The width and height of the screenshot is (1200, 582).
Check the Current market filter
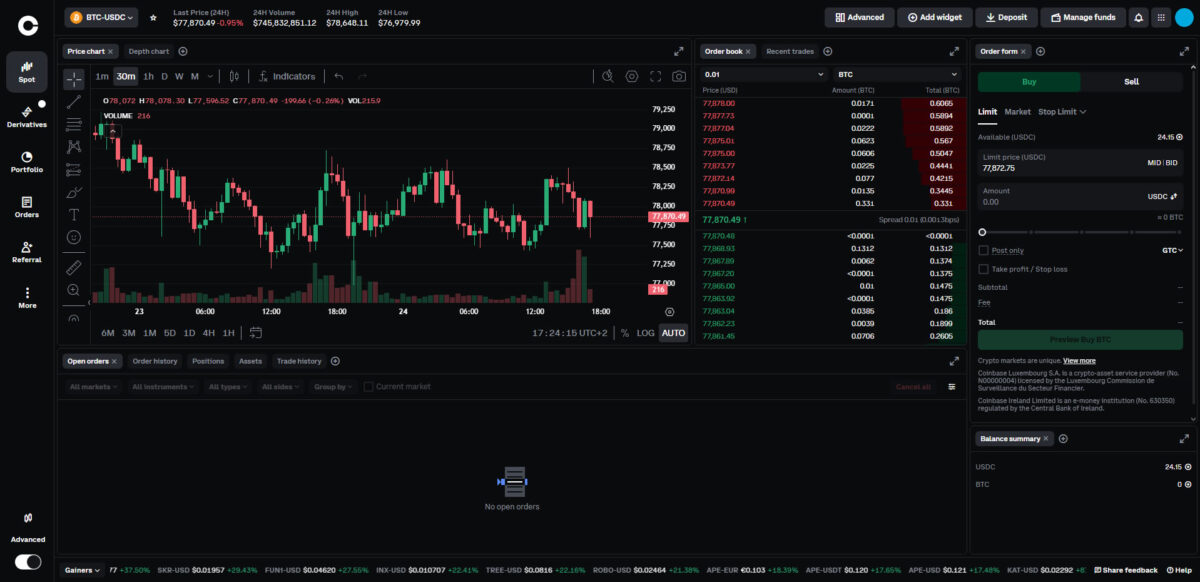[x=368, y=387]
